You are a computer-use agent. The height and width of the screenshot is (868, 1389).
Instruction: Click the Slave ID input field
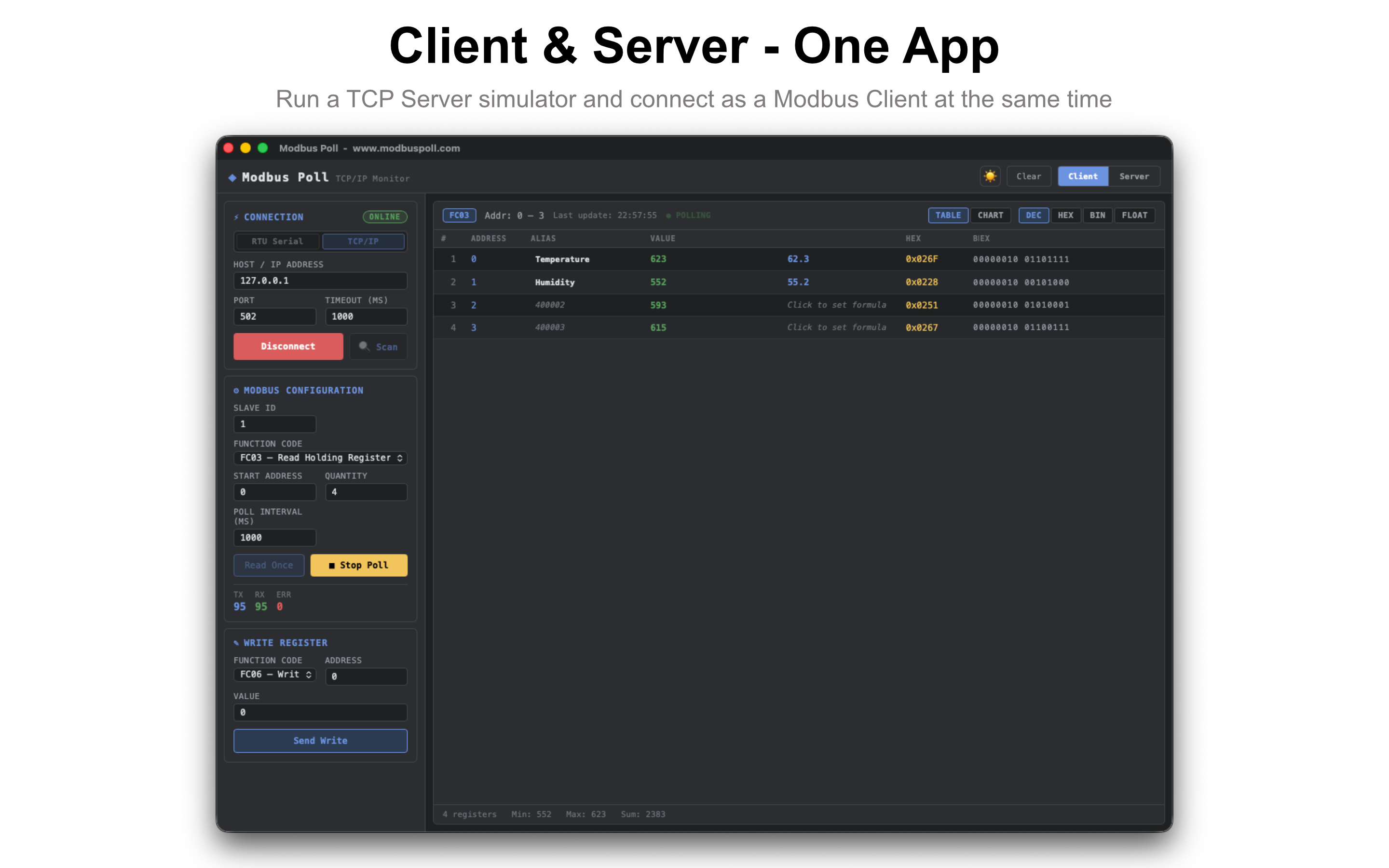coord(275,424)
